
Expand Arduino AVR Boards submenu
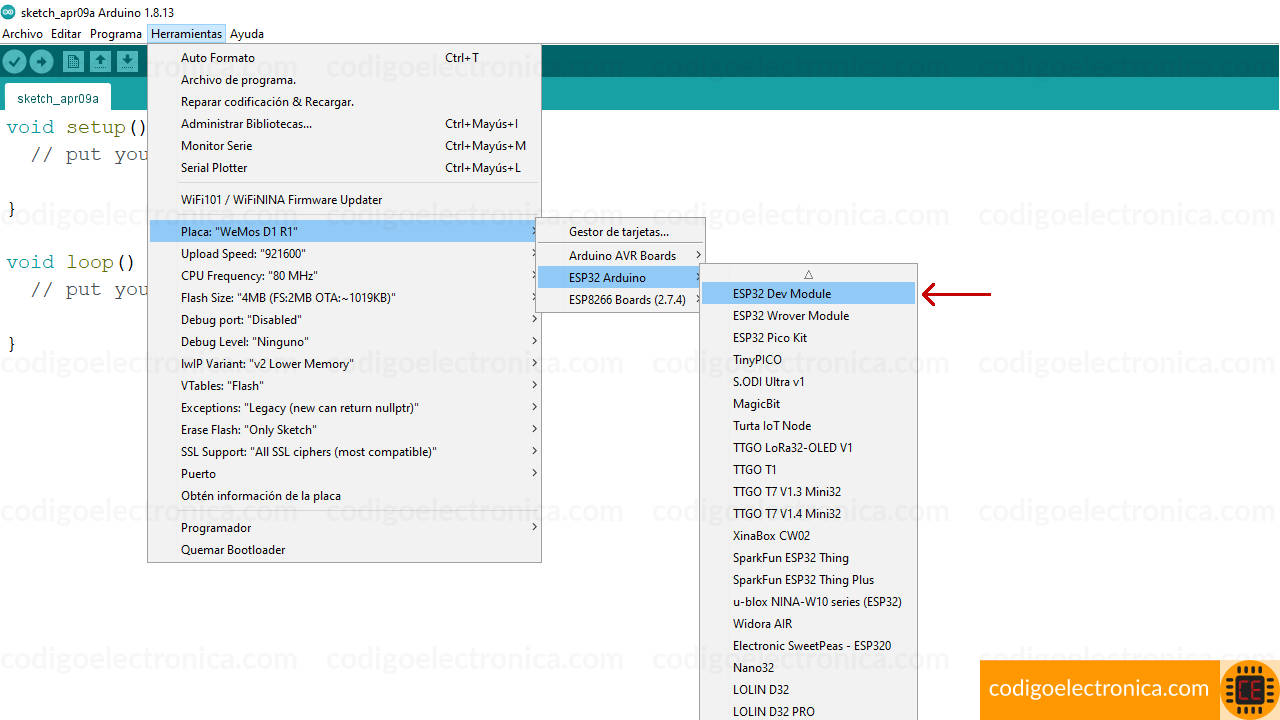click(x=621, y=256)
